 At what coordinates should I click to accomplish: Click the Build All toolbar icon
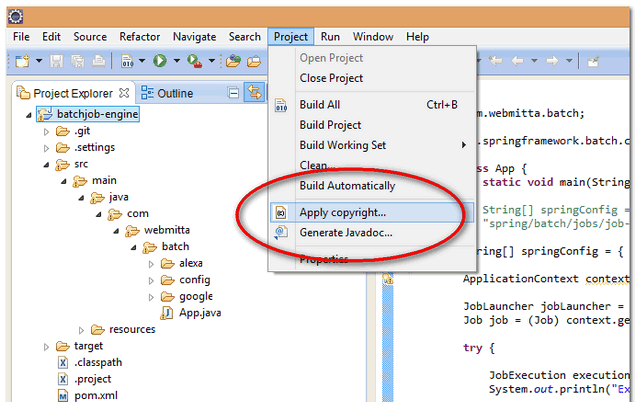click(x=127, y=61)
